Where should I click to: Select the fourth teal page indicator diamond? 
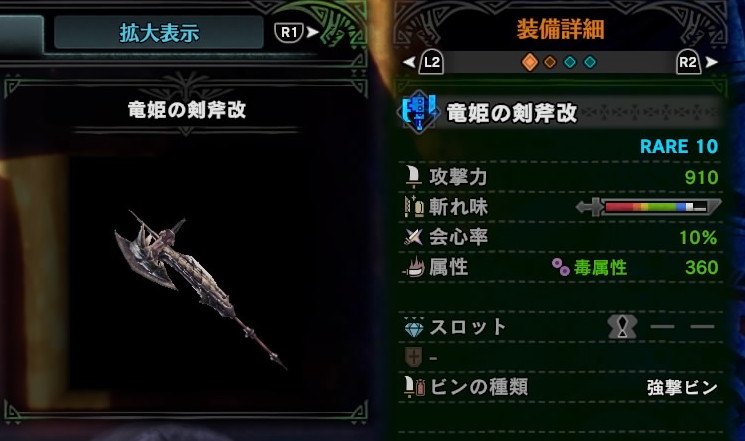590,62
